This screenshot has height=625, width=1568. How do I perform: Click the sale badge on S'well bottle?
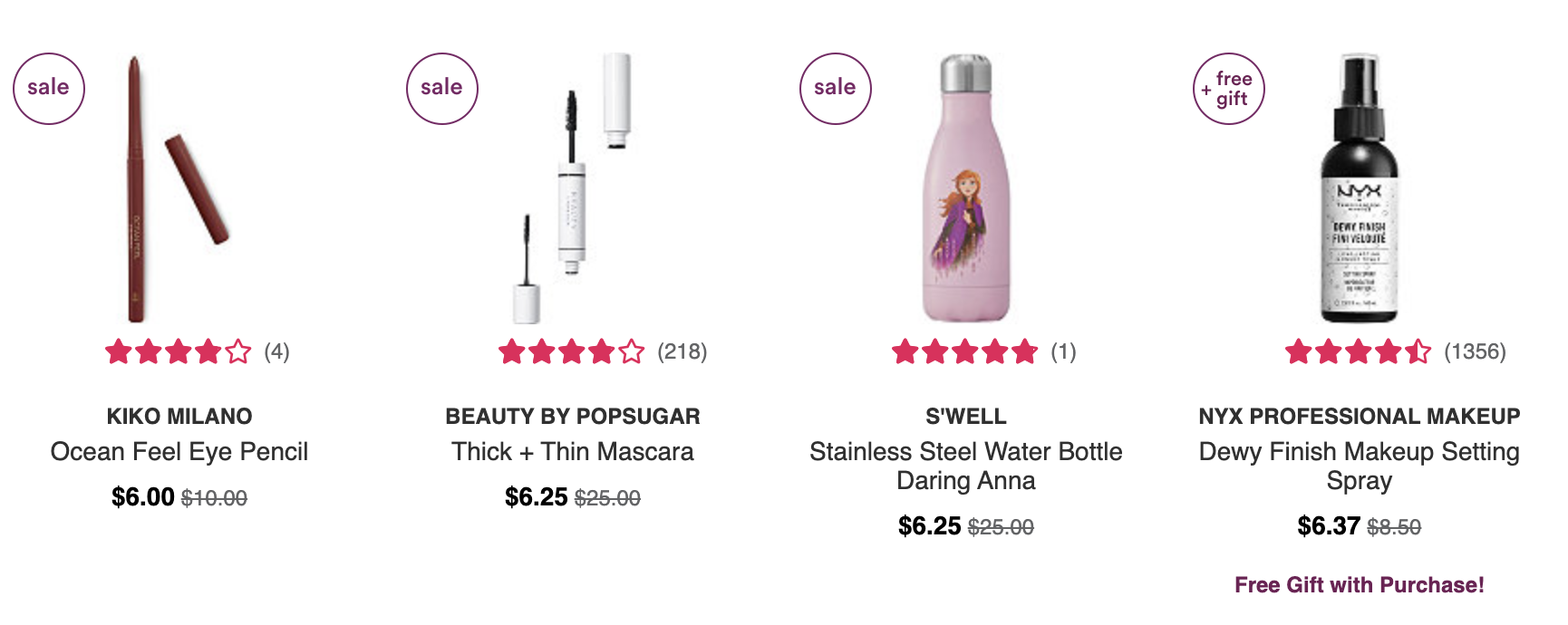(x=836, y=89)
